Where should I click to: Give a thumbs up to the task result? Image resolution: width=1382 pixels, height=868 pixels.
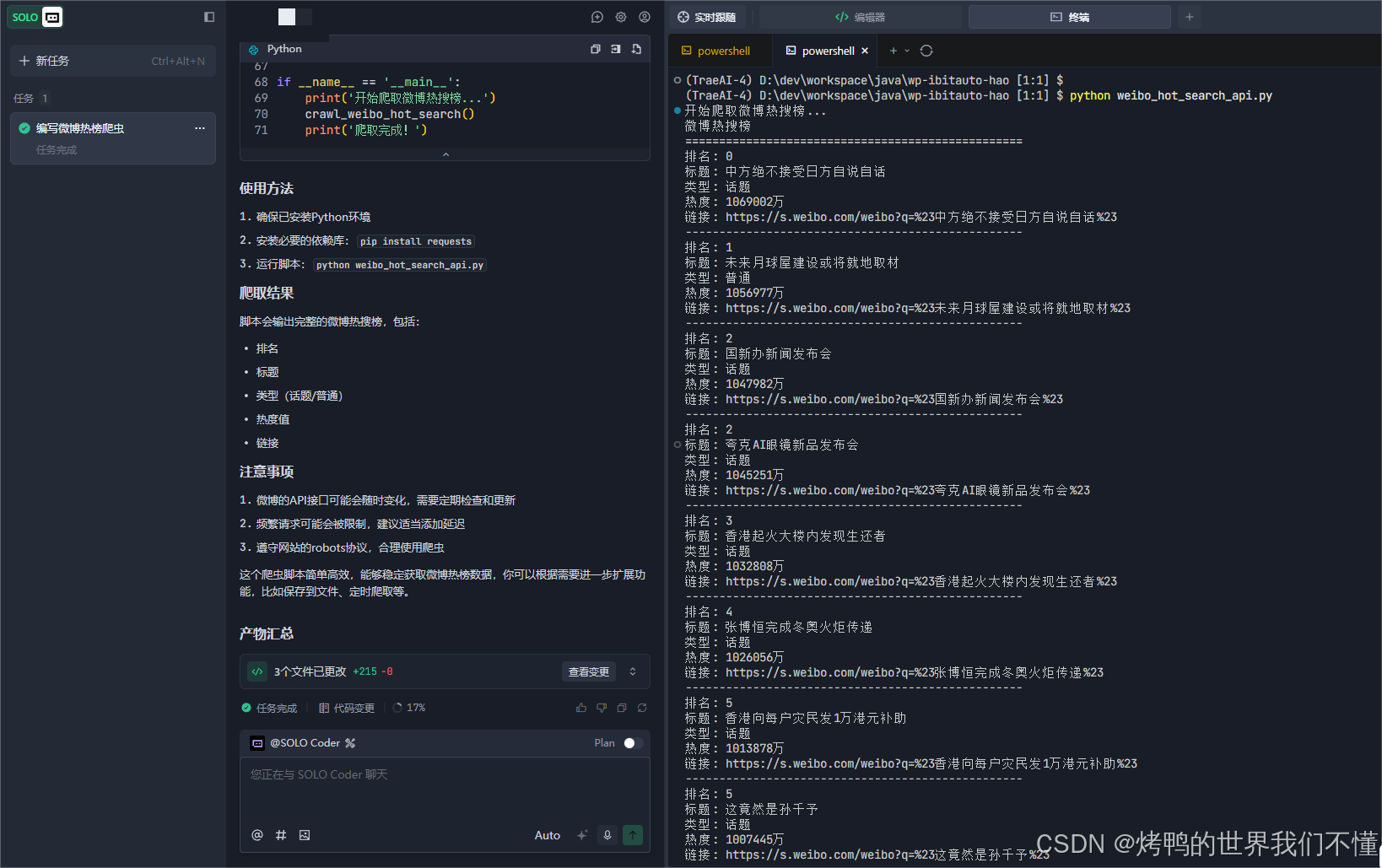point(581,708)
